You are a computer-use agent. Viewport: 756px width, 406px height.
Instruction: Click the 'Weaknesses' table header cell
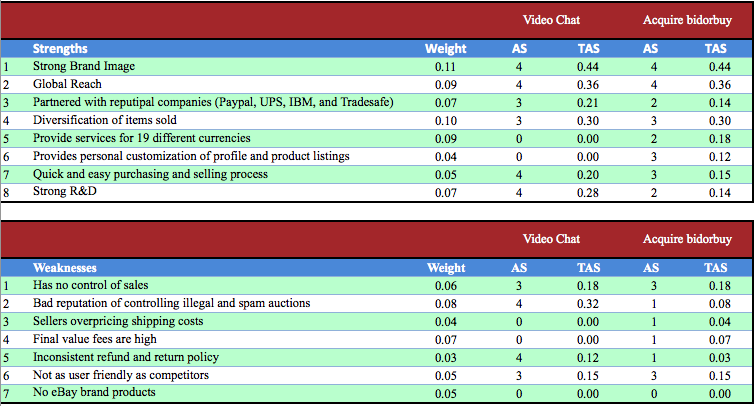(x=67, y=268)
